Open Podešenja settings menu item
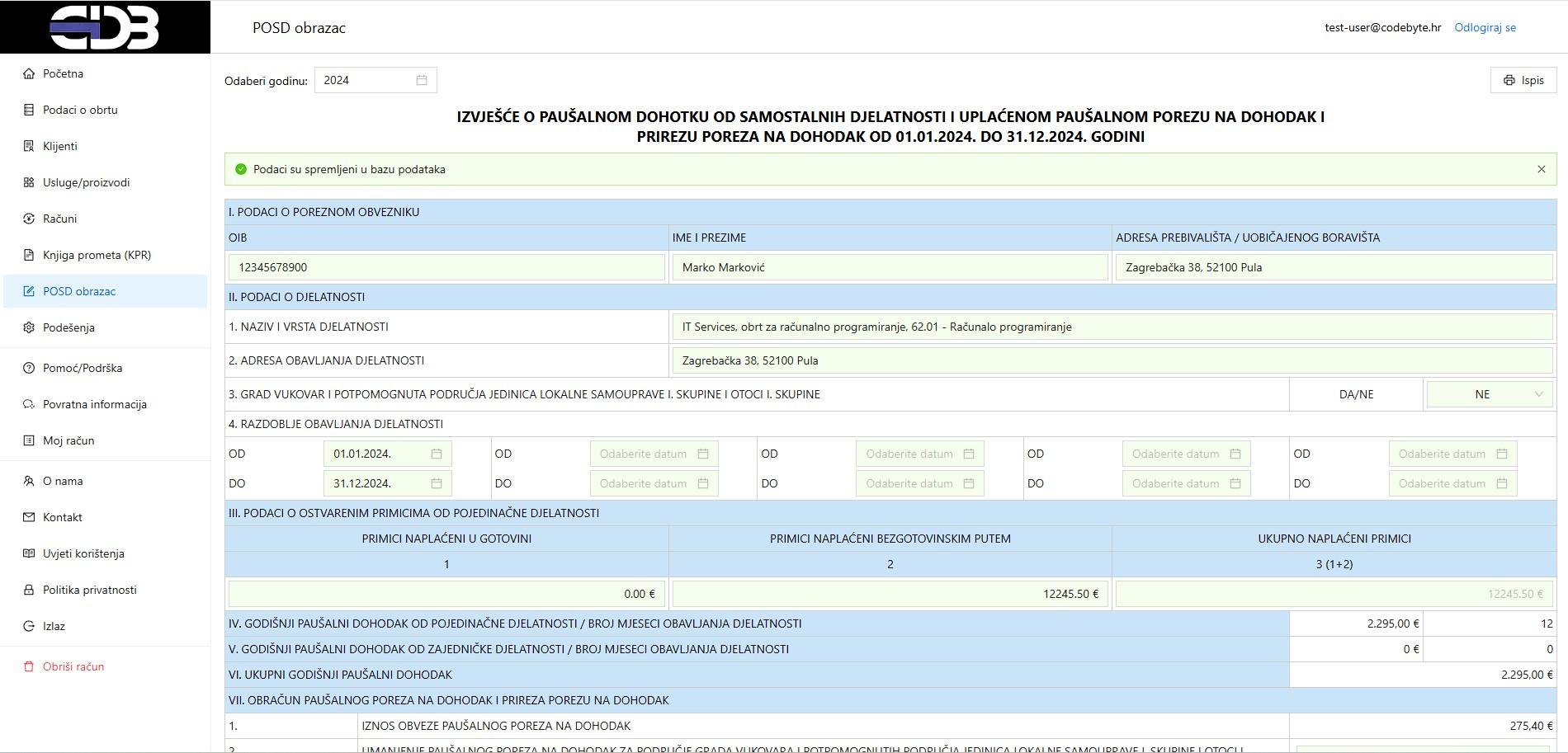 105,327
